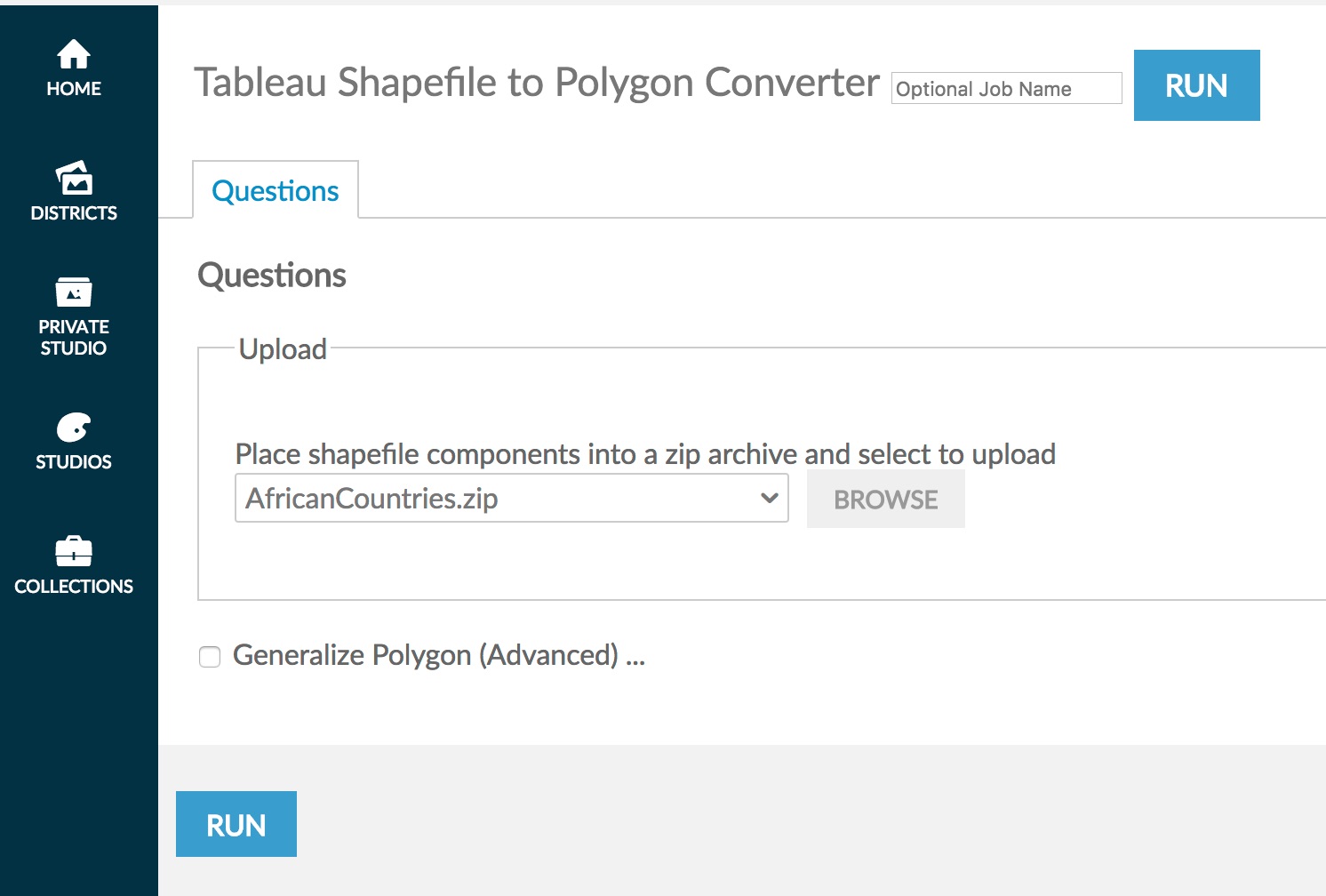
Task: Open the AfricanCountries.zip file dropdown
Action: [x=511, y=499]
